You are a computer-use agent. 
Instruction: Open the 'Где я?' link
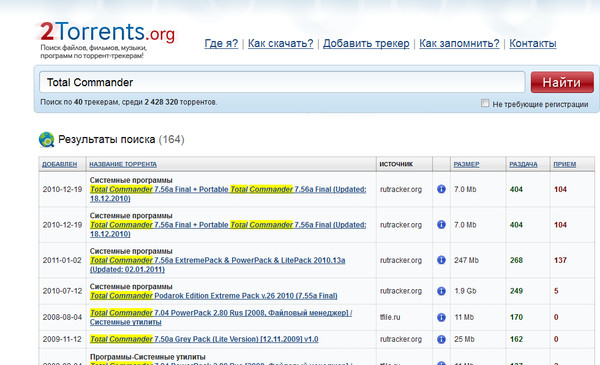tap(221, 44)
